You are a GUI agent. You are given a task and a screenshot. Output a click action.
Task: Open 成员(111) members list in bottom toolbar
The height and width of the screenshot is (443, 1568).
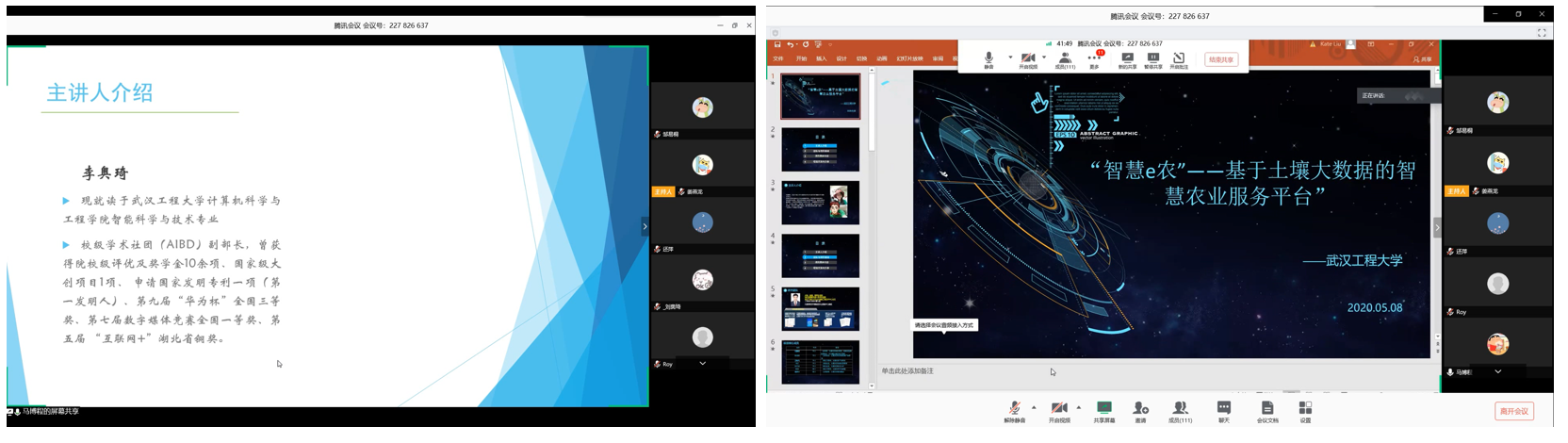[1180, 408]
